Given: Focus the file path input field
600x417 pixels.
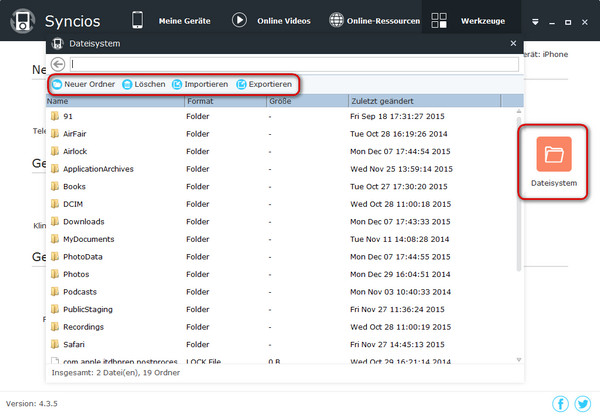Looking at the screenshot, I should 294,64.
